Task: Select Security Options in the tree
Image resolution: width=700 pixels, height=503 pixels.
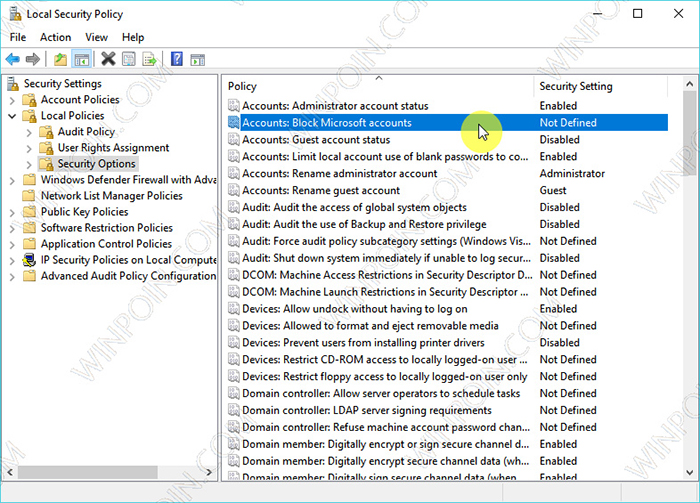Action: pyautogui.click(x=96, y=164)
